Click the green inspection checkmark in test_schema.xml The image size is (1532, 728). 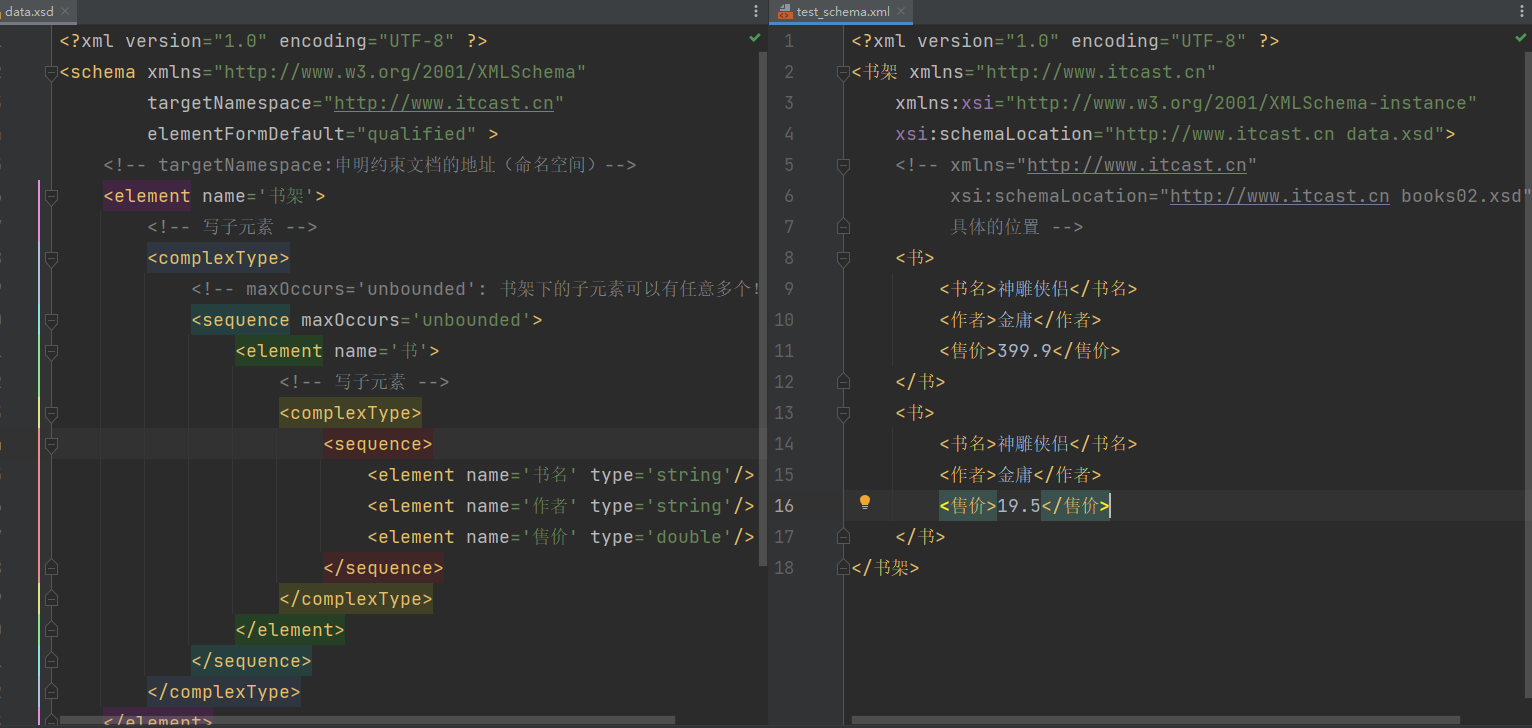point(1520,38)
